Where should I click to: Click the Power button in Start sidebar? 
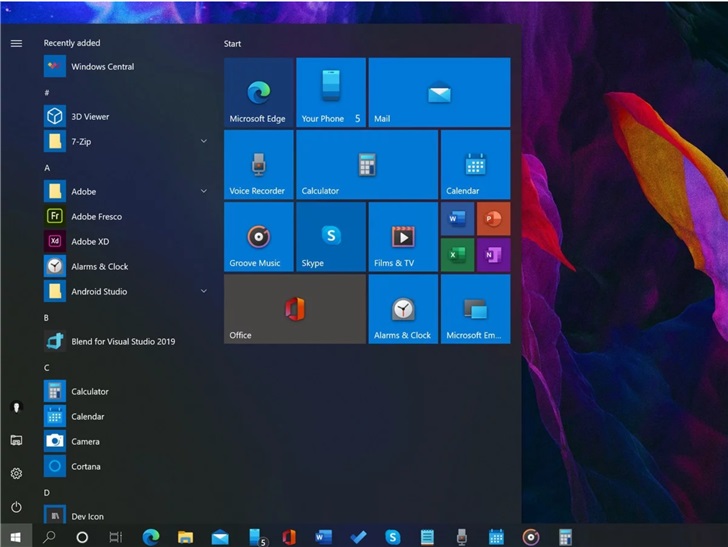tap(16, 507)
